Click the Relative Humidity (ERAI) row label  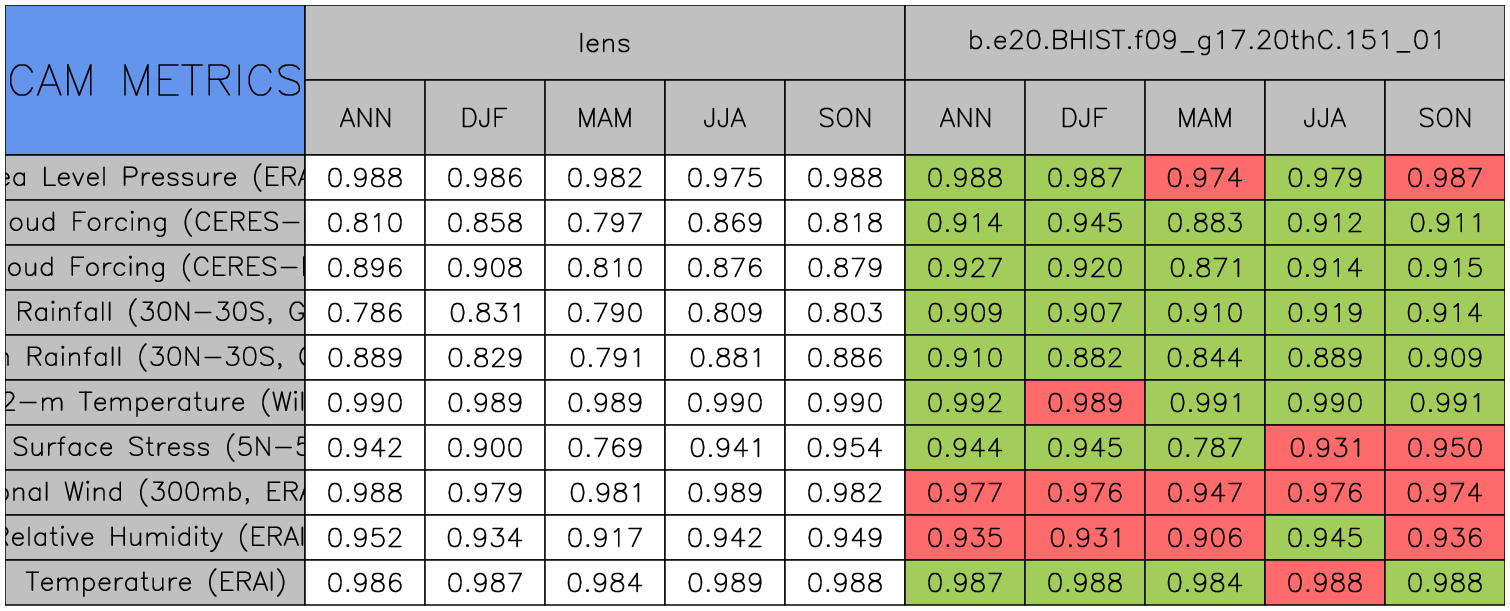(155, 537)
